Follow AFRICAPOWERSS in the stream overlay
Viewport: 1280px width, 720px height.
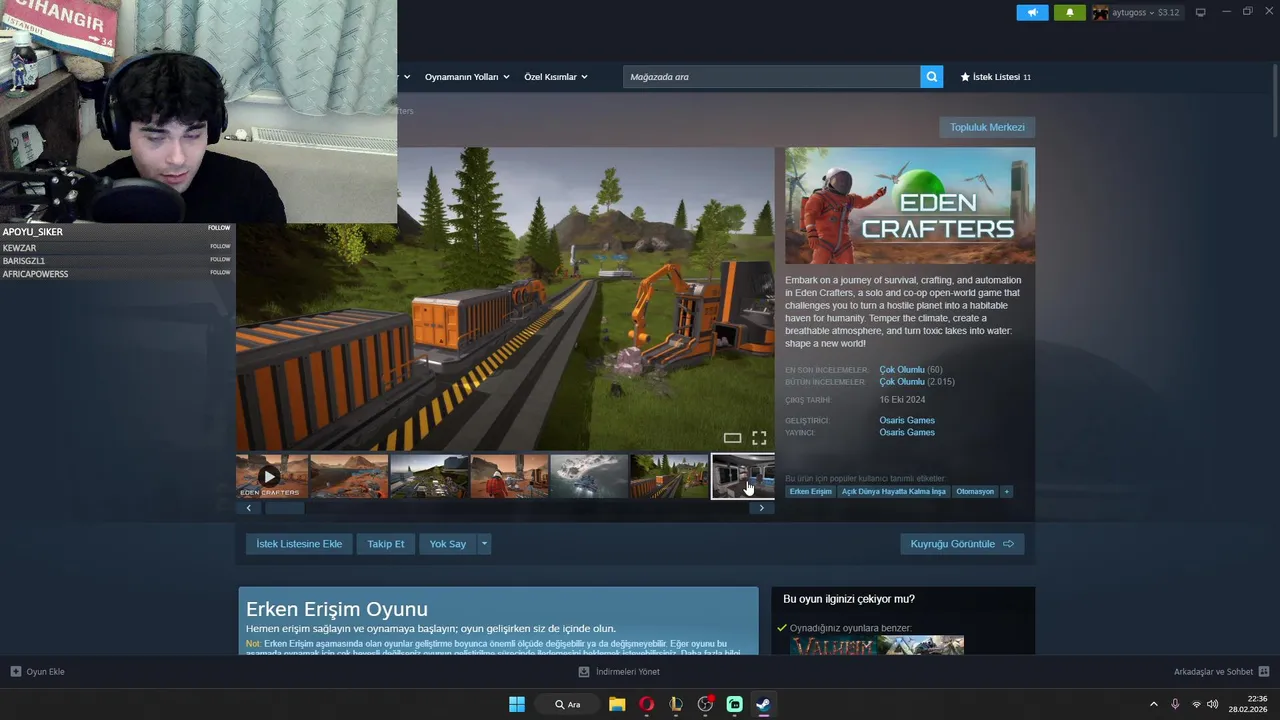[220, 272]
